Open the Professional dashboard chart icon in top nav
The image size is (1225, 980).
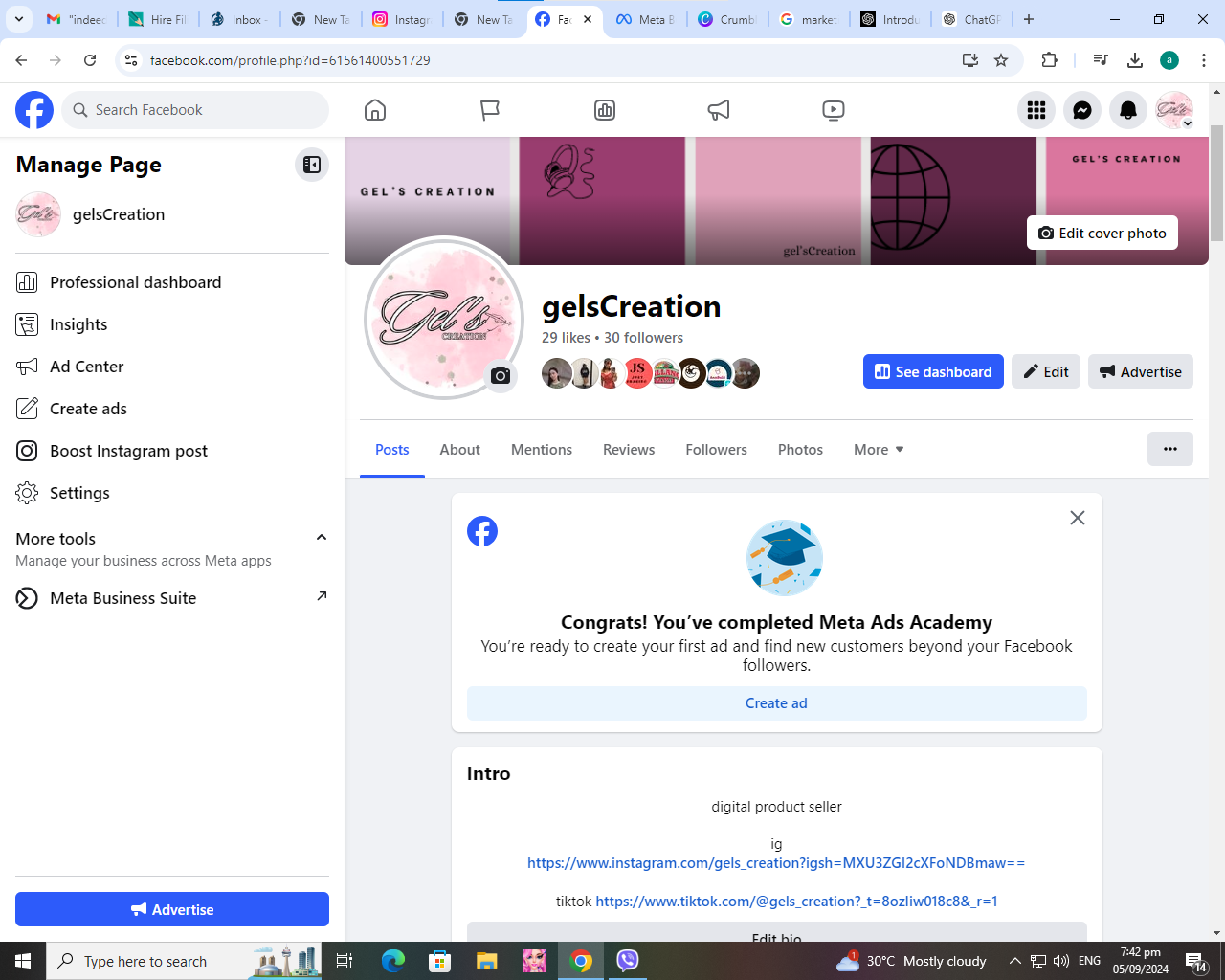pyautogui.click(x=605, y=110)
